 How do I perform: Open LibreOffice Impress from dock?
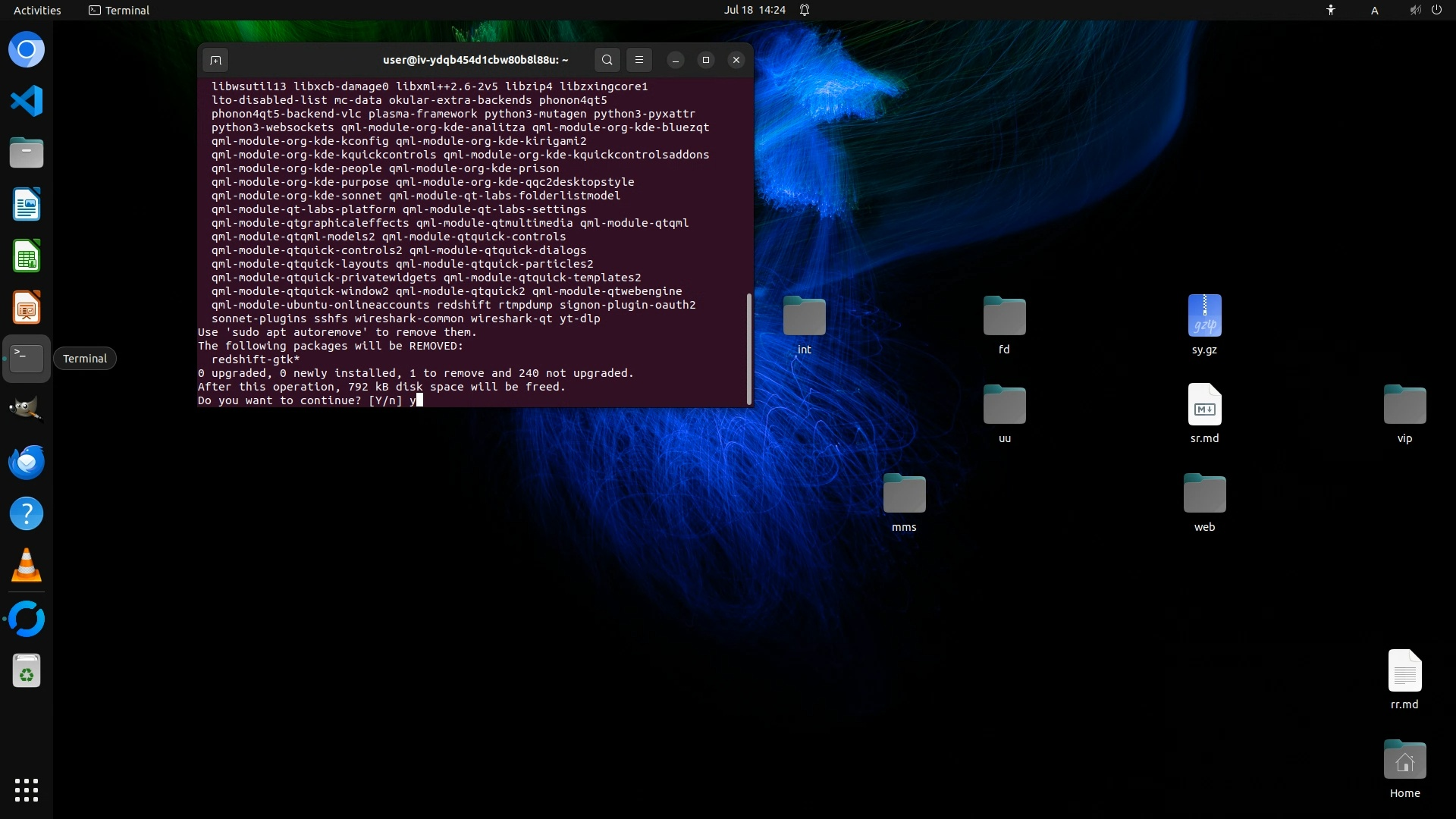(x=27, y=308)
